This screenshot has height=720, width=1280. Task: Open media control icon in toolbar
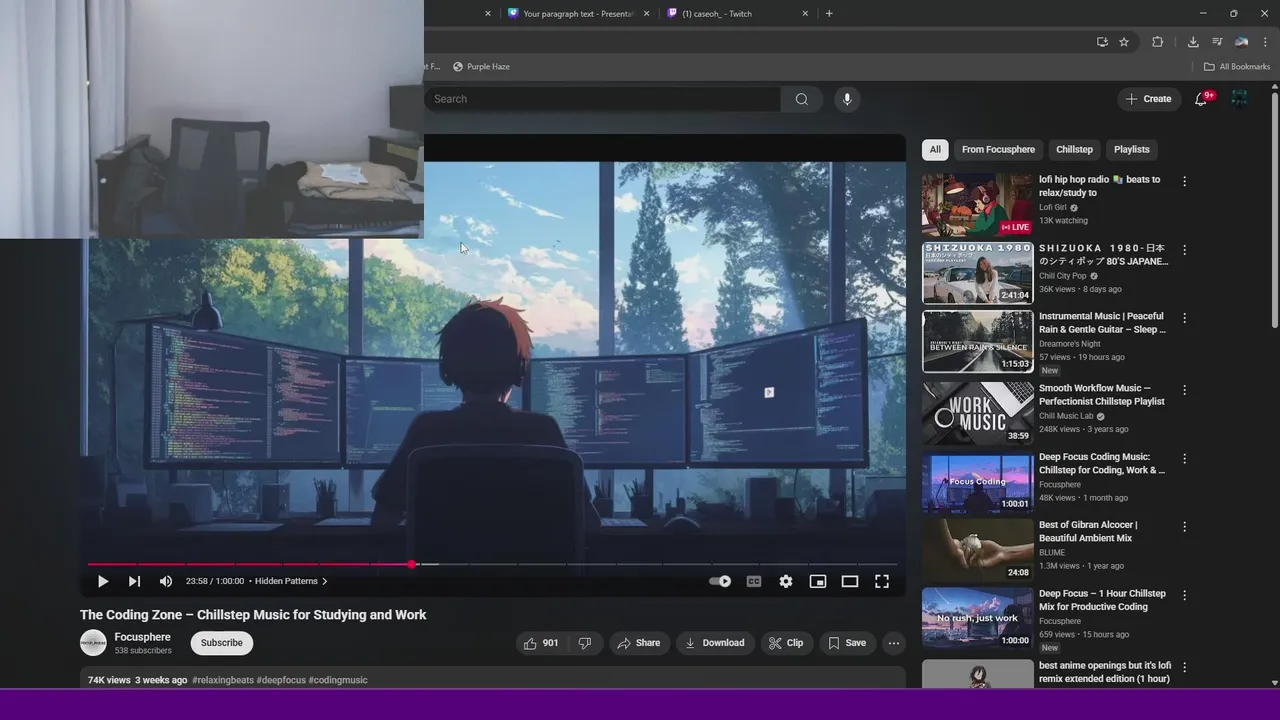pos(1217,42)
